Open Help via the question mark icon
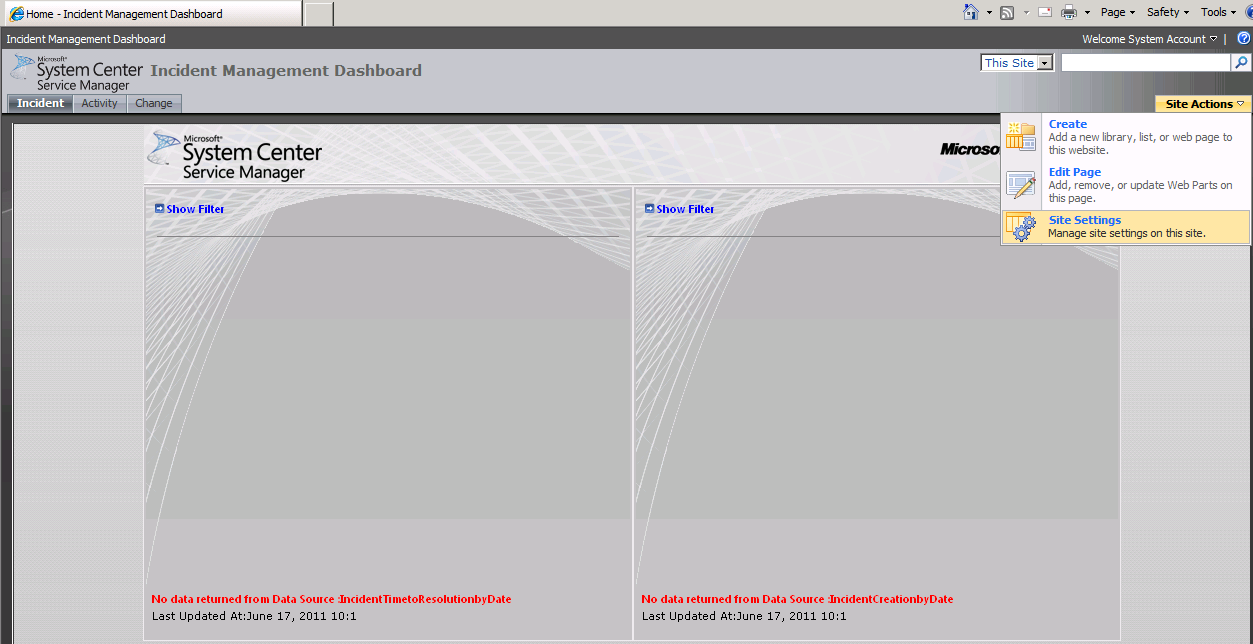Screen dimensions: 1253x644 pyautogui.click(x=1243, y=38)
